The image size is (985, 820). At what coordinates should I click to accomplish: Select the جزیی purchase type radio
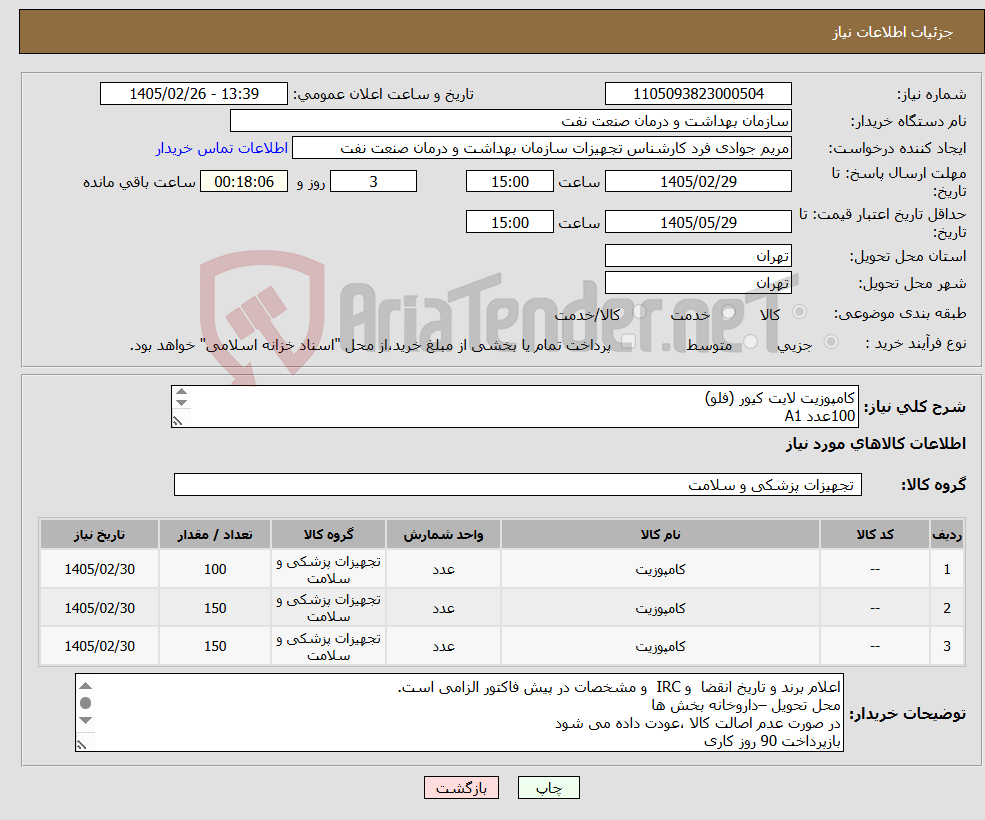[830, 342]
